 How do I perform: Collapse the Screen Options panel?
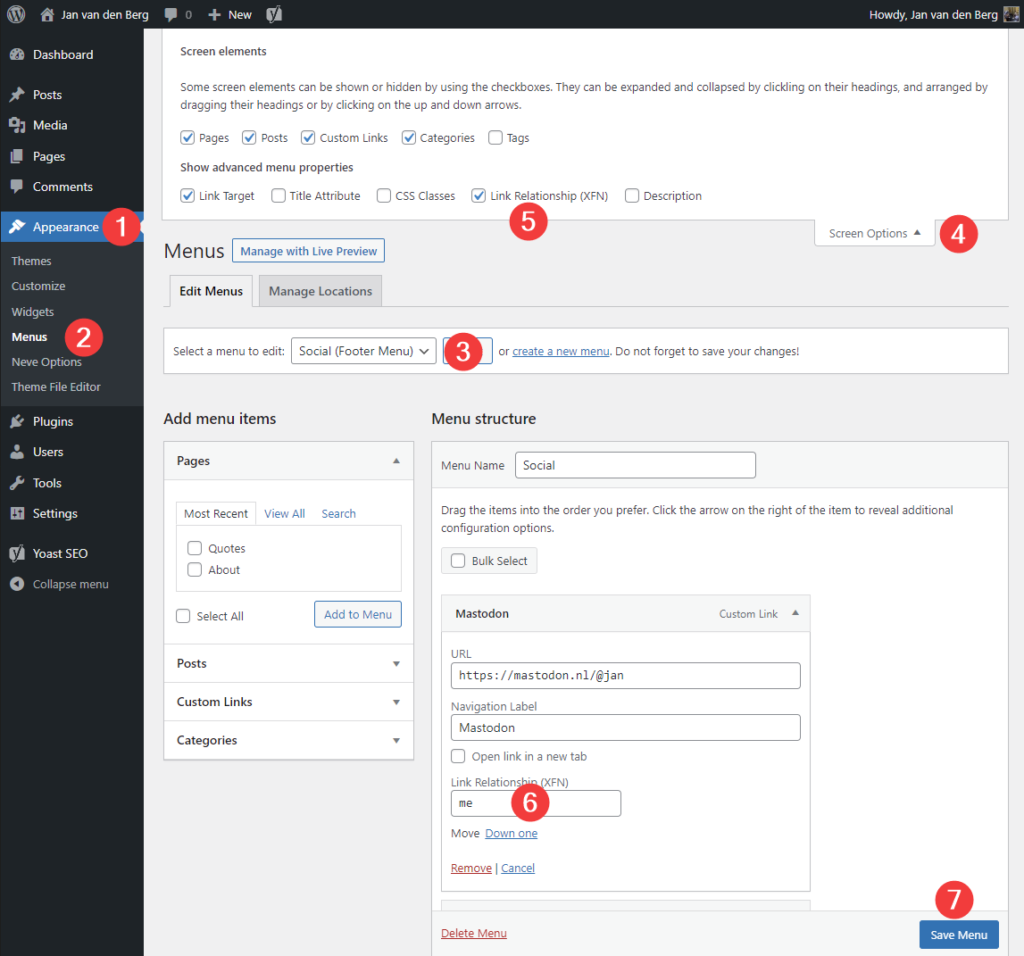pos(874,233)
